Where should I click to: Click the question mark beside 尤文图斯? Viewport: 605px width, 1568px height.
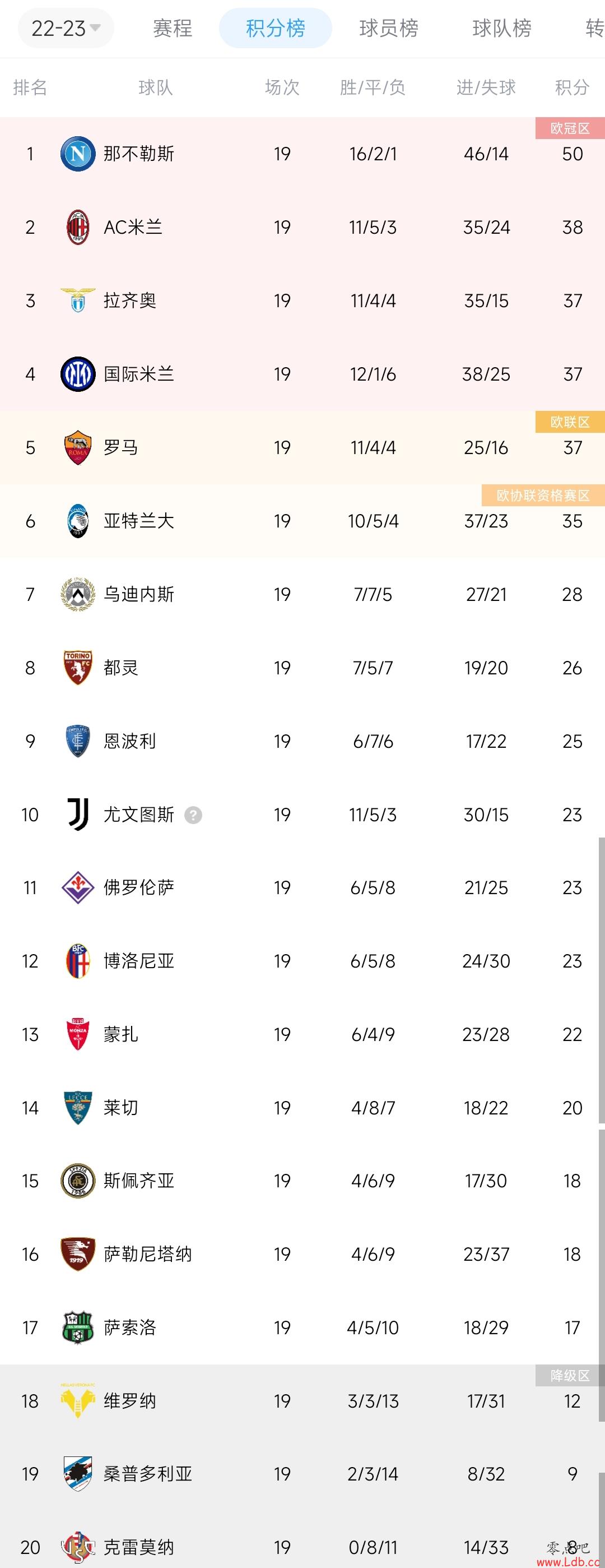193,815
